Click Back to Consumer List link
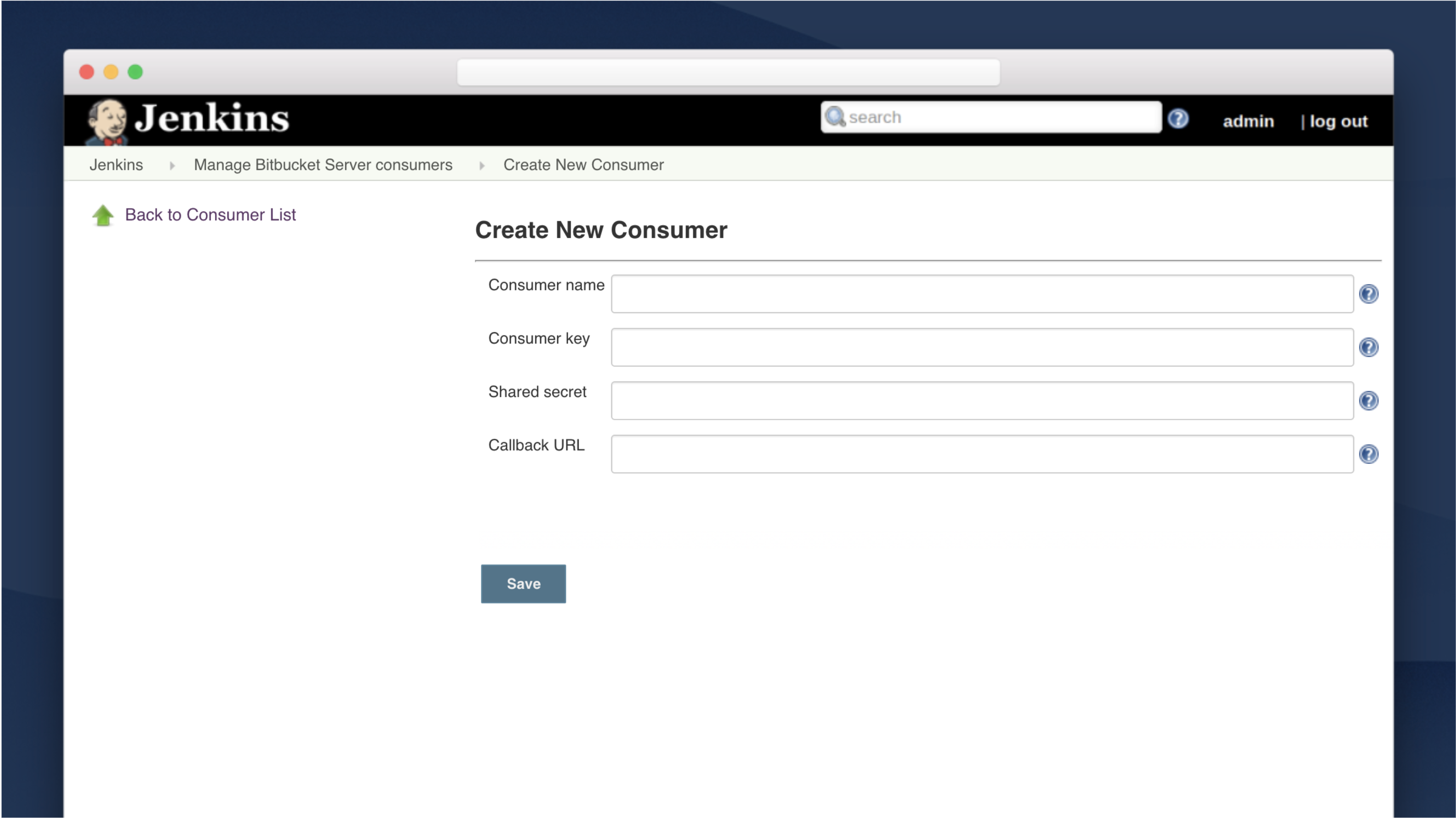 (x=211, y=213)
